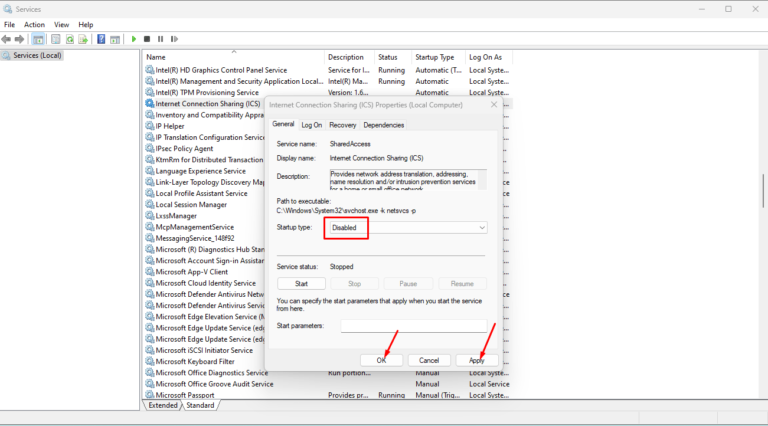Toggle the Show/Hide Console Tree toolbar icon
Screen dimensions: 768x426
click(38, 39)
